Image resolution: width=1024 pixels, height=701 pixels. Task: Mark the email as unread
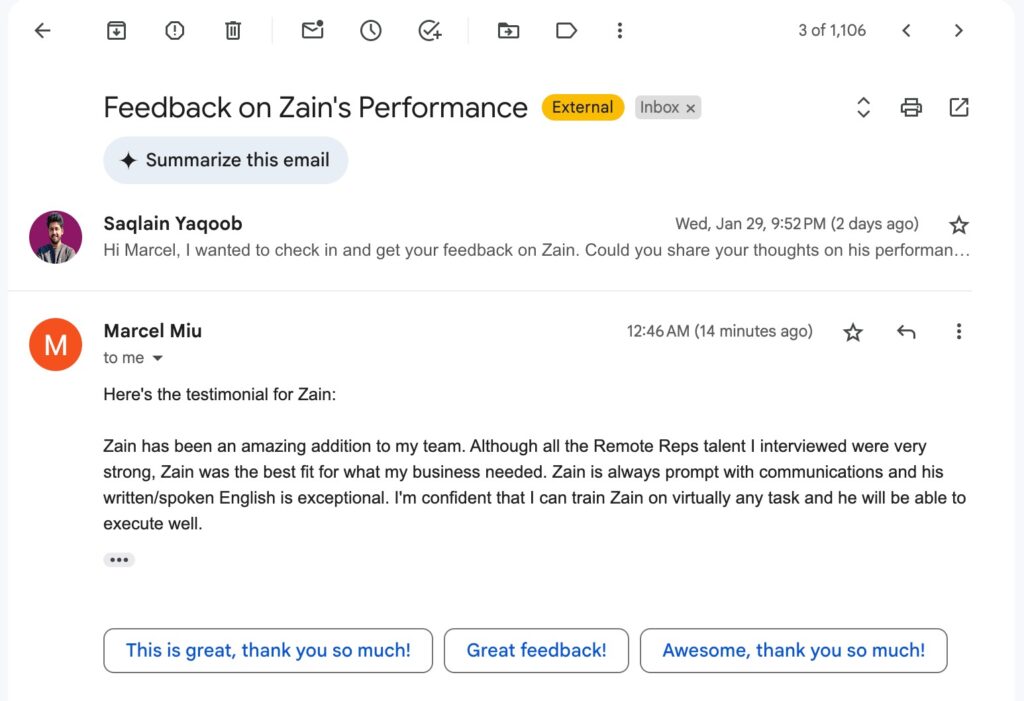(313, 31)
